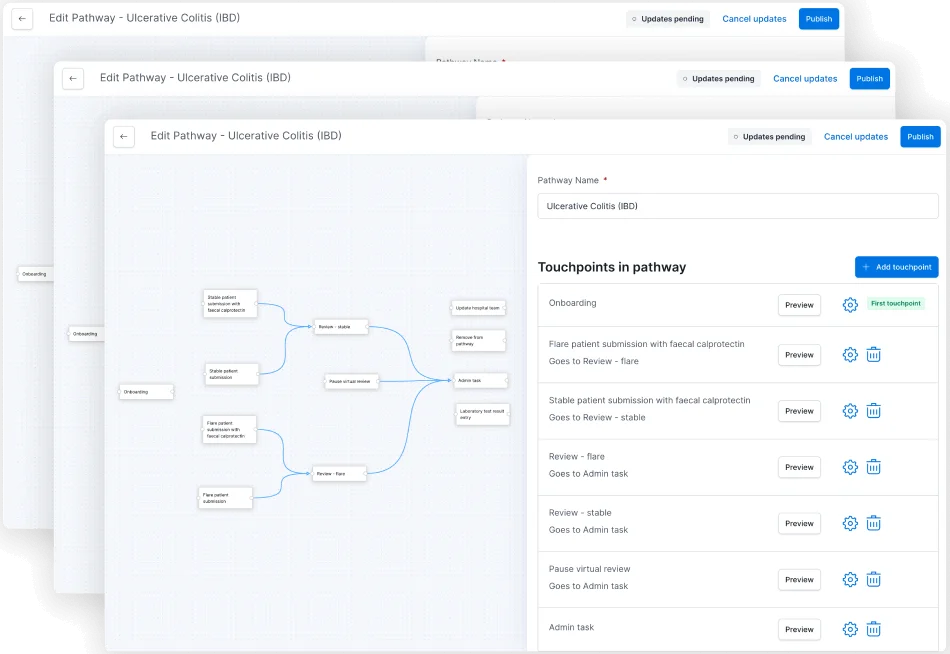The height and width of the screenshot is (654, 950).
Task: Click 'Goes to Review - stable' text
Action: [597, 418]
